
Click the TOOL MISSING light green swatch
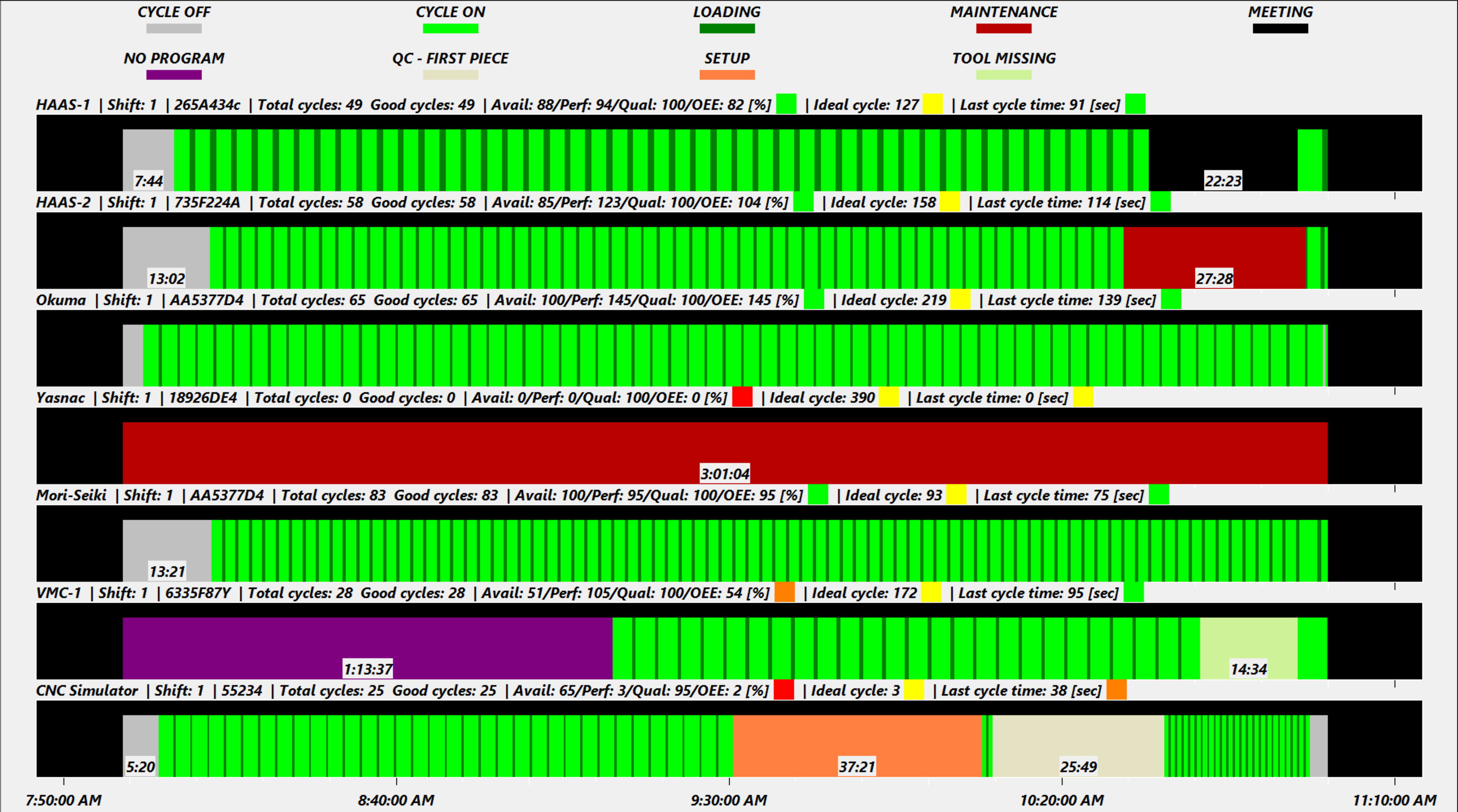click(1004, 75)
